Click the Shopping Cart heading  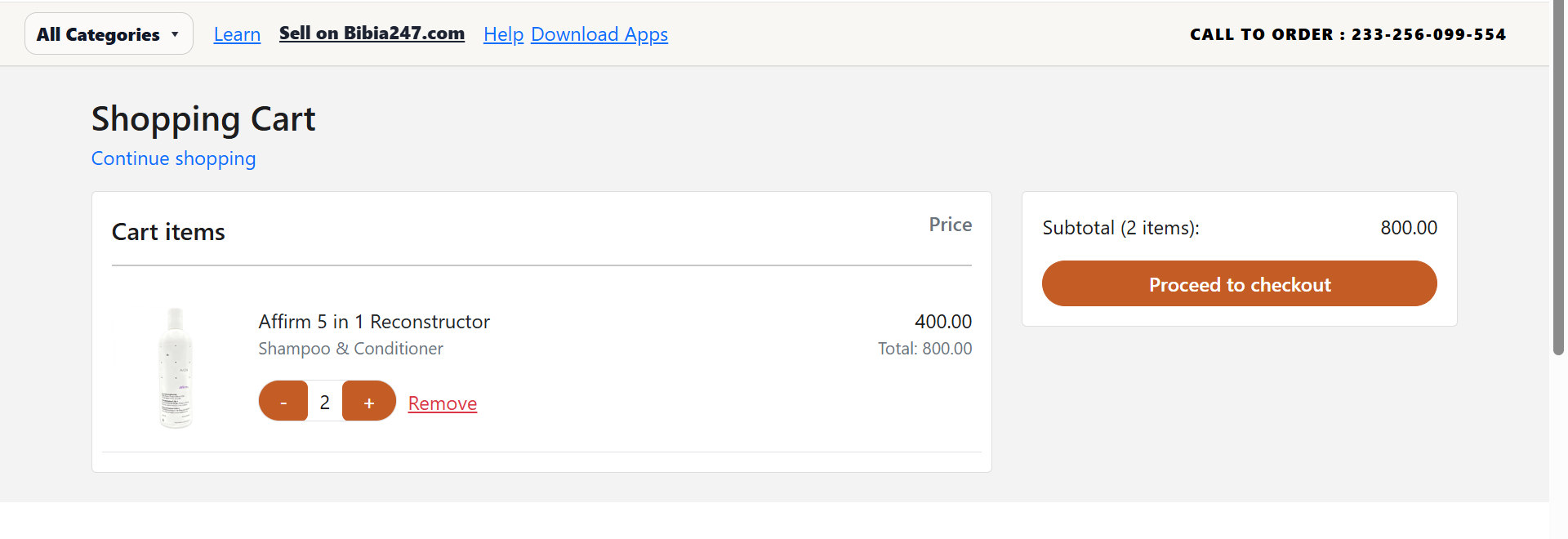203,119
